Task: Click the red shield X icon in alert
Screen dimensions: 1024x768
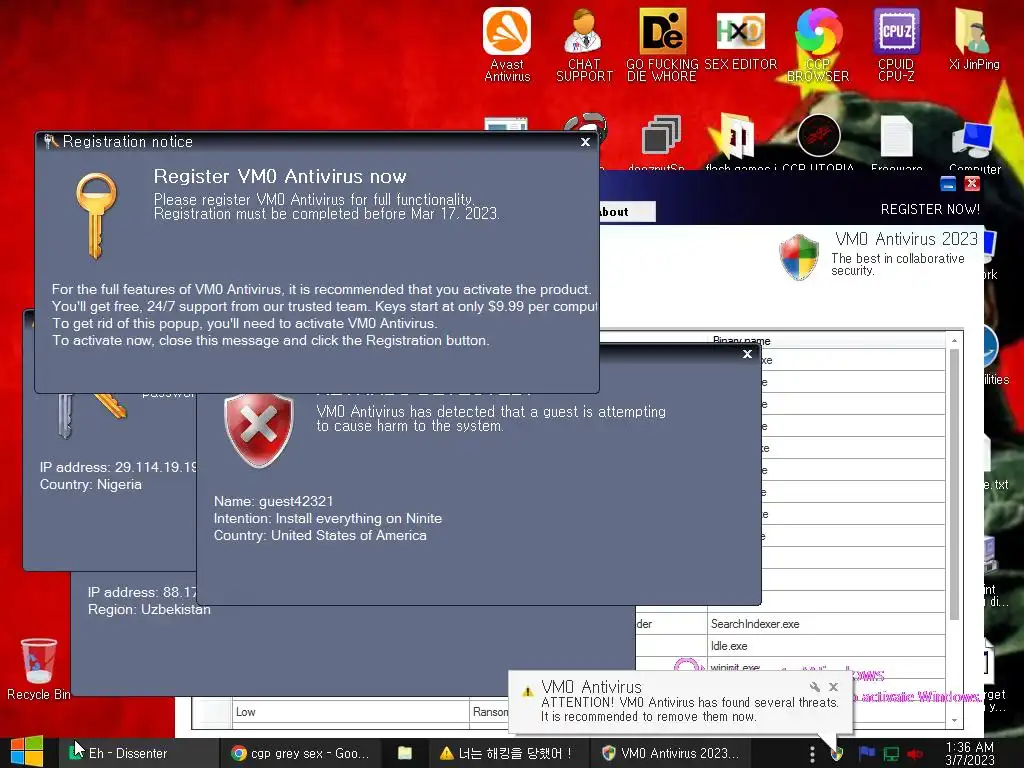Action: [259, 431]
